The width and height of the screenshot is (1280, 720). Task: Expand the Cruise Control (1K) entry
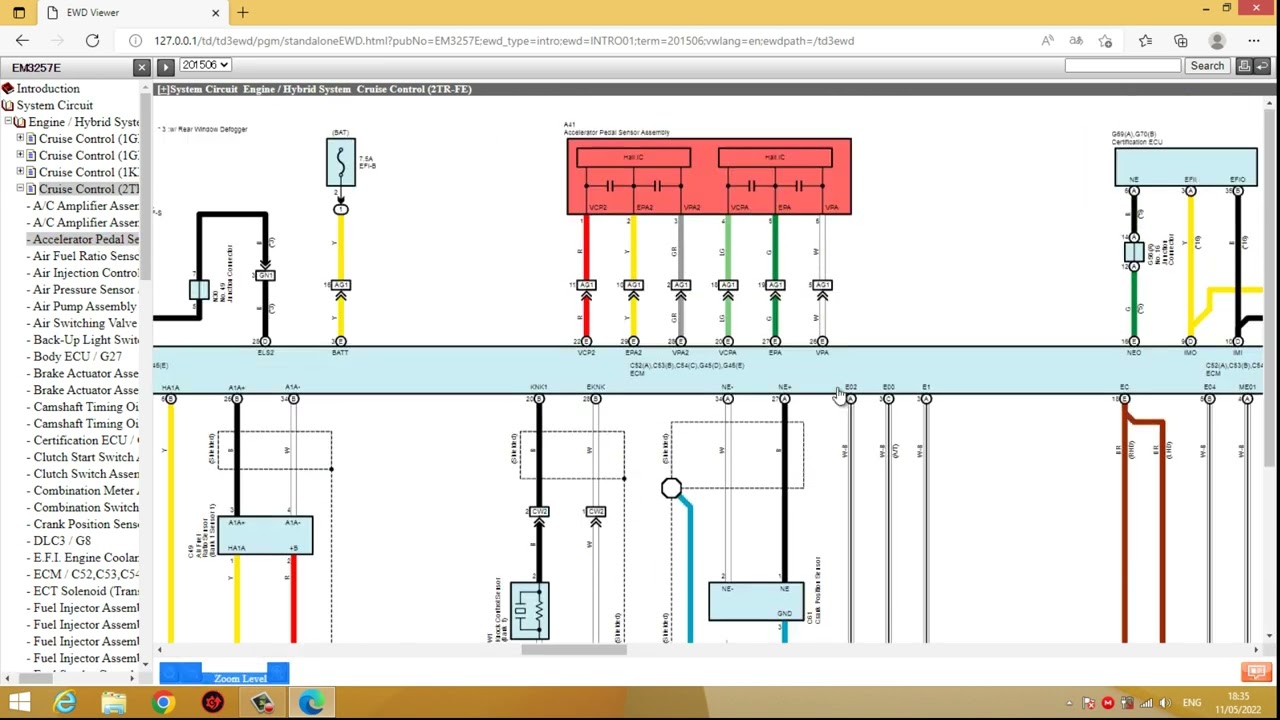[19, 172]
